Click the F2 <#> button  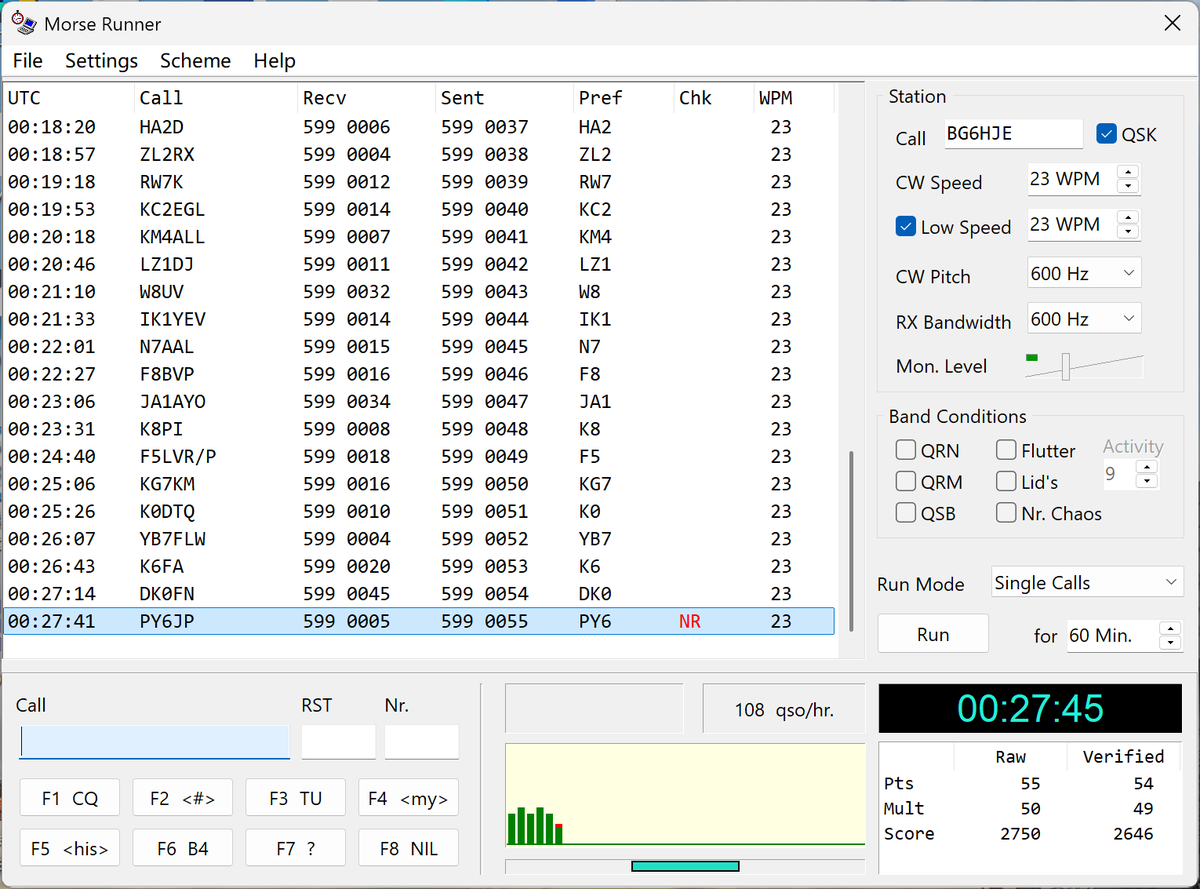183,798
